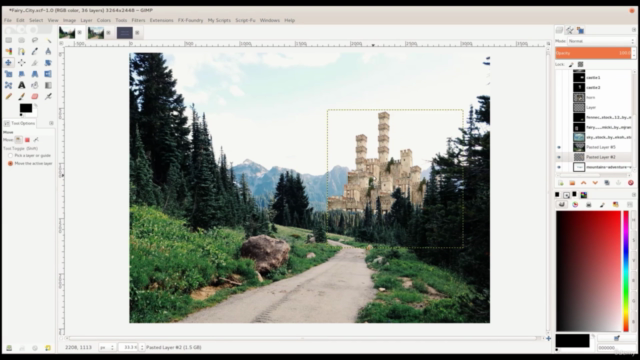
Task: Select the Paintbrush tool
Action: point(22,97)
